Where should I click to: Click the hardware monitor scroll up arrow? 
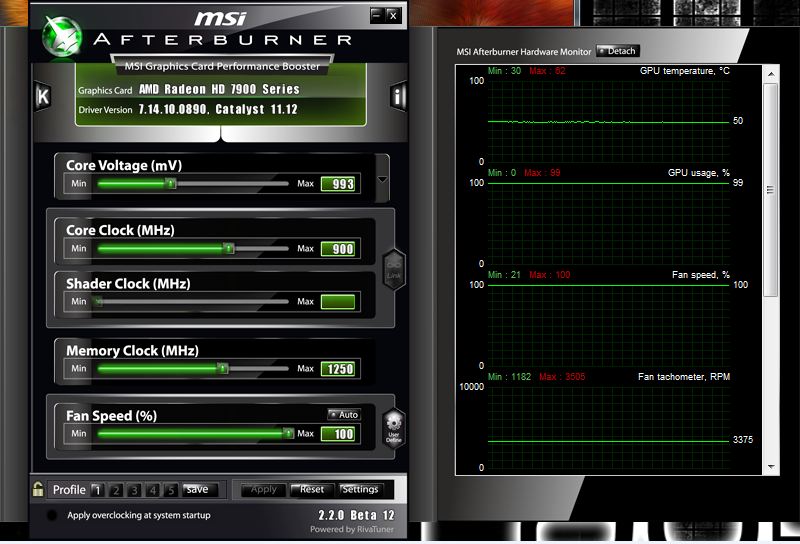771,75
